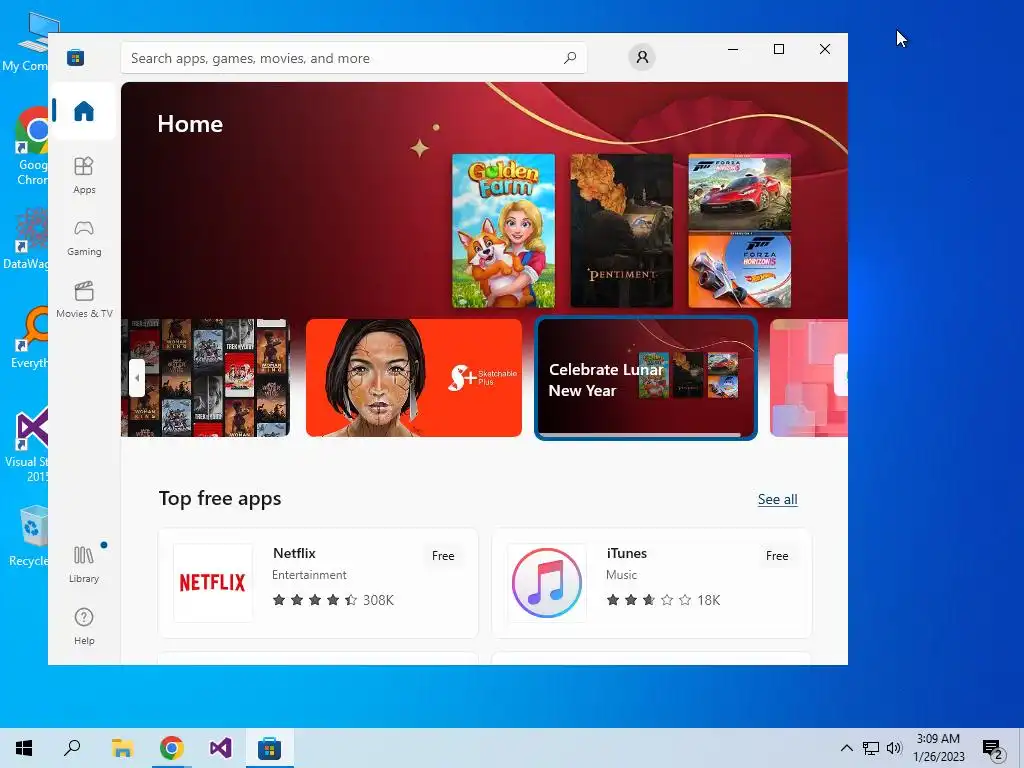Open the Windows Start menu
This screenshot has width=1024, height=768.
tap(24, 748)
